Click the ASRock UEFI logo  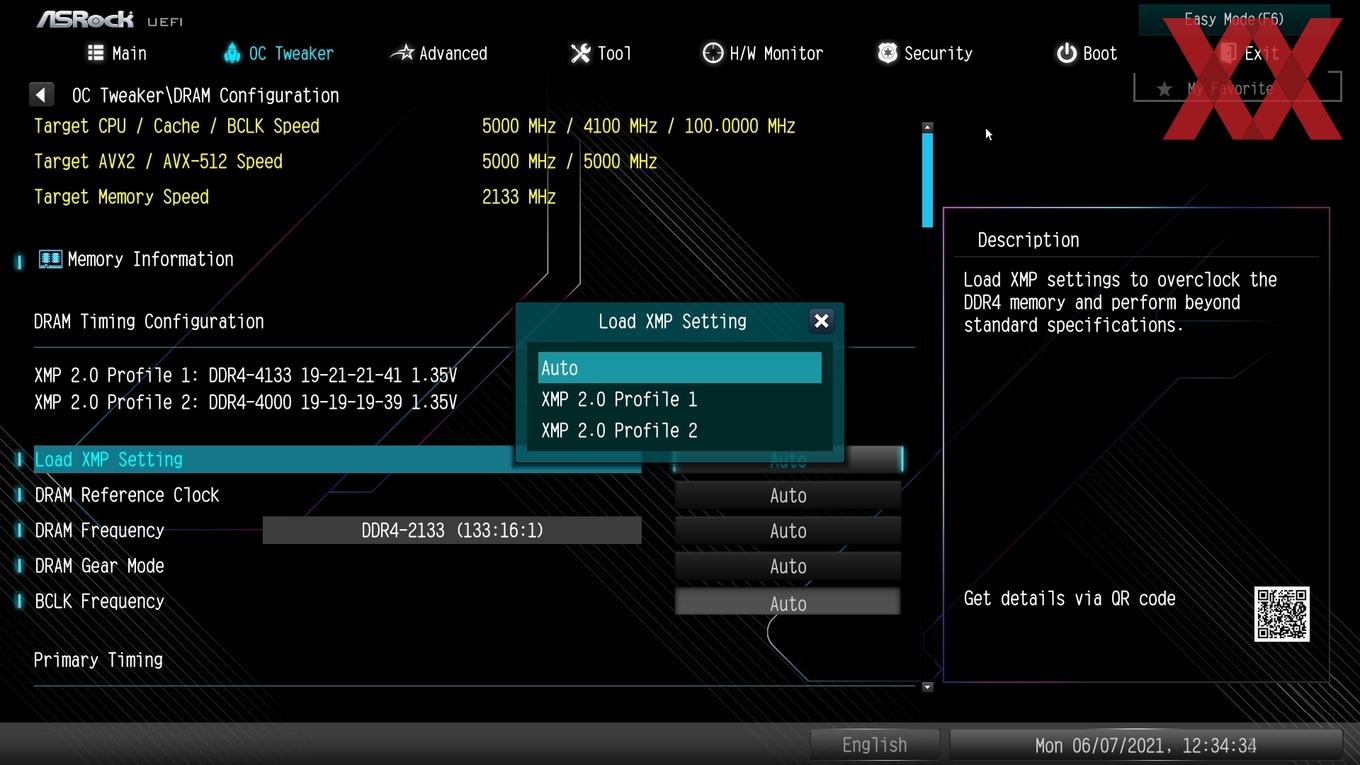point(110,19)
